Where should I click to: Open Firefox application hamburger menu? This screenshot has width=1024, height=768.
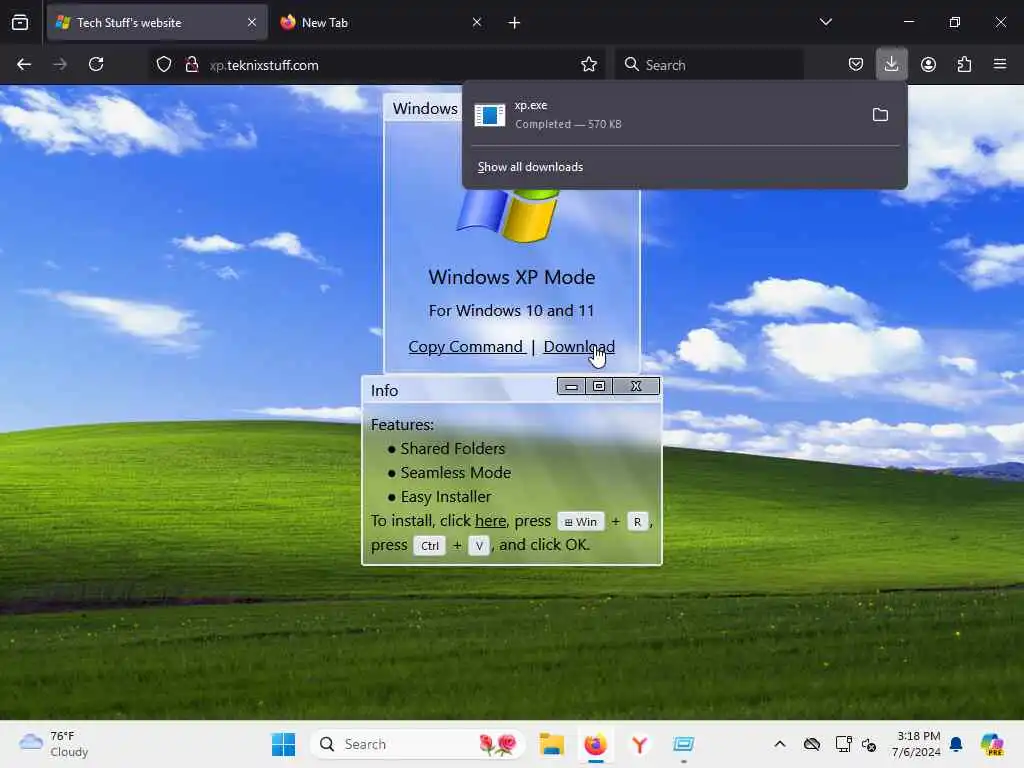pos(1000,65)
